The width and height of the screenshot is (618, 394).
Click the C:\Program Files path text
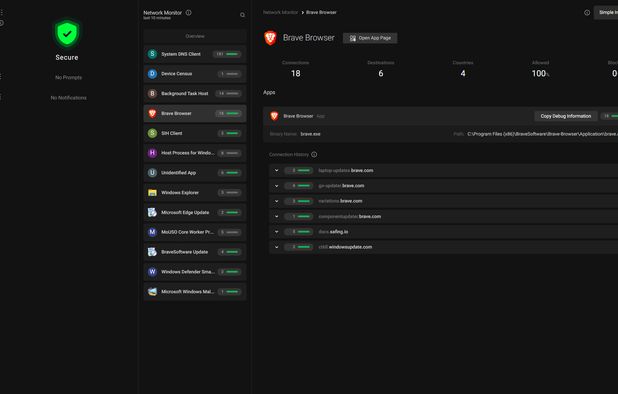pyautogui.click(x=542, y=134)
